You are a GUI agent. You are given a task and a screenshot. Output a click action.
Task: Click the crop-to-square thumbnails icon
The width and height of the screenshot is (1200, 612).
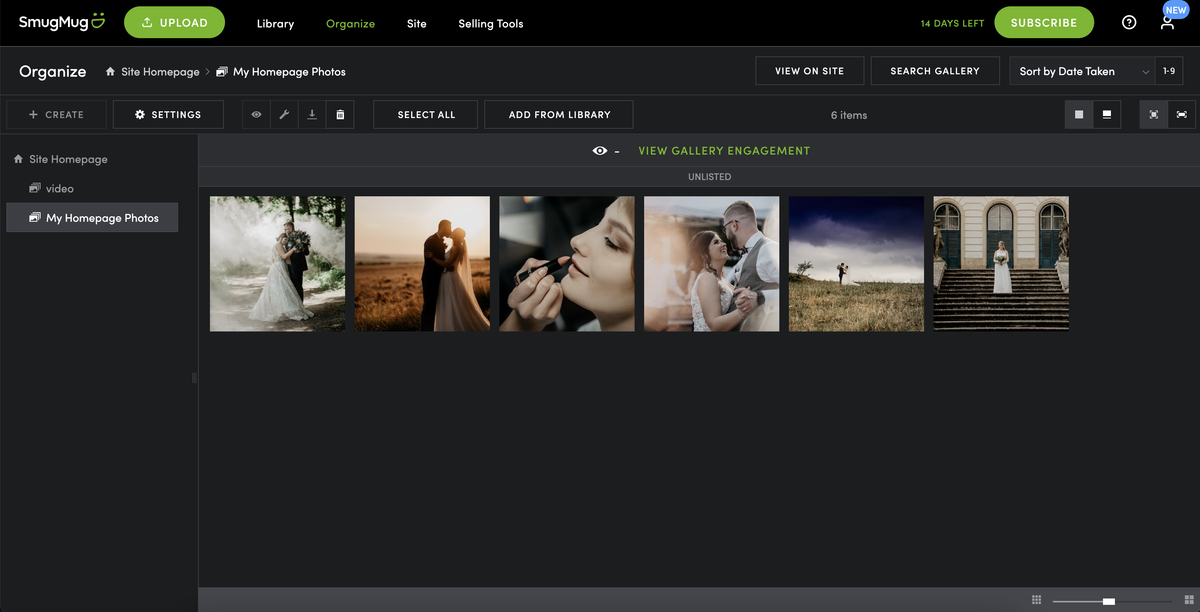tap(1153, 114)
